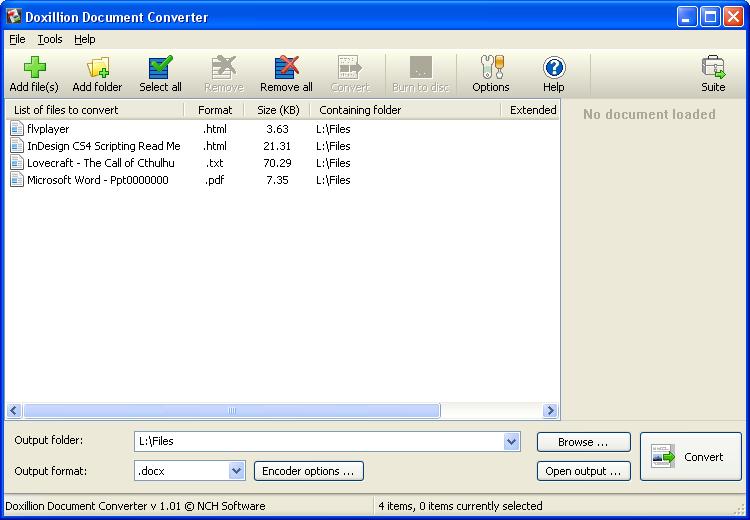Viewport: 750px width, 520px height.
Task: Click the .pdf format cell
Action: (215, 180)
